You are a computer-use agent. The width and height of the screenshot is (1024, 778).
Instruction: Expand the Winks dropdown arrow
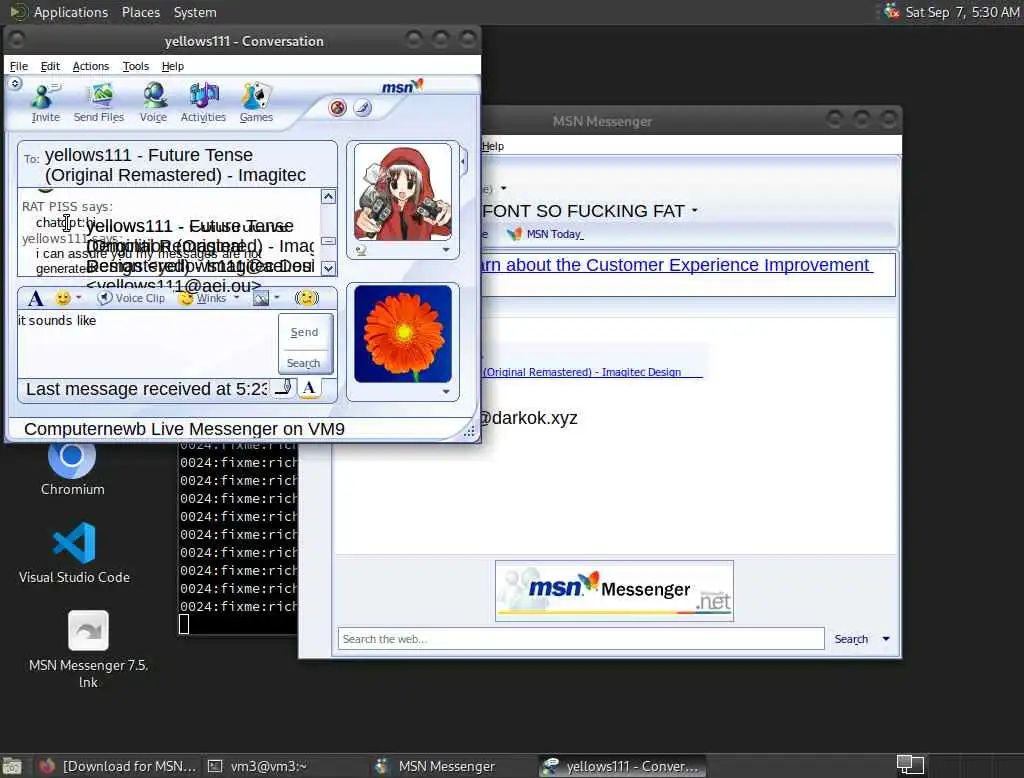tap(236, 298)
